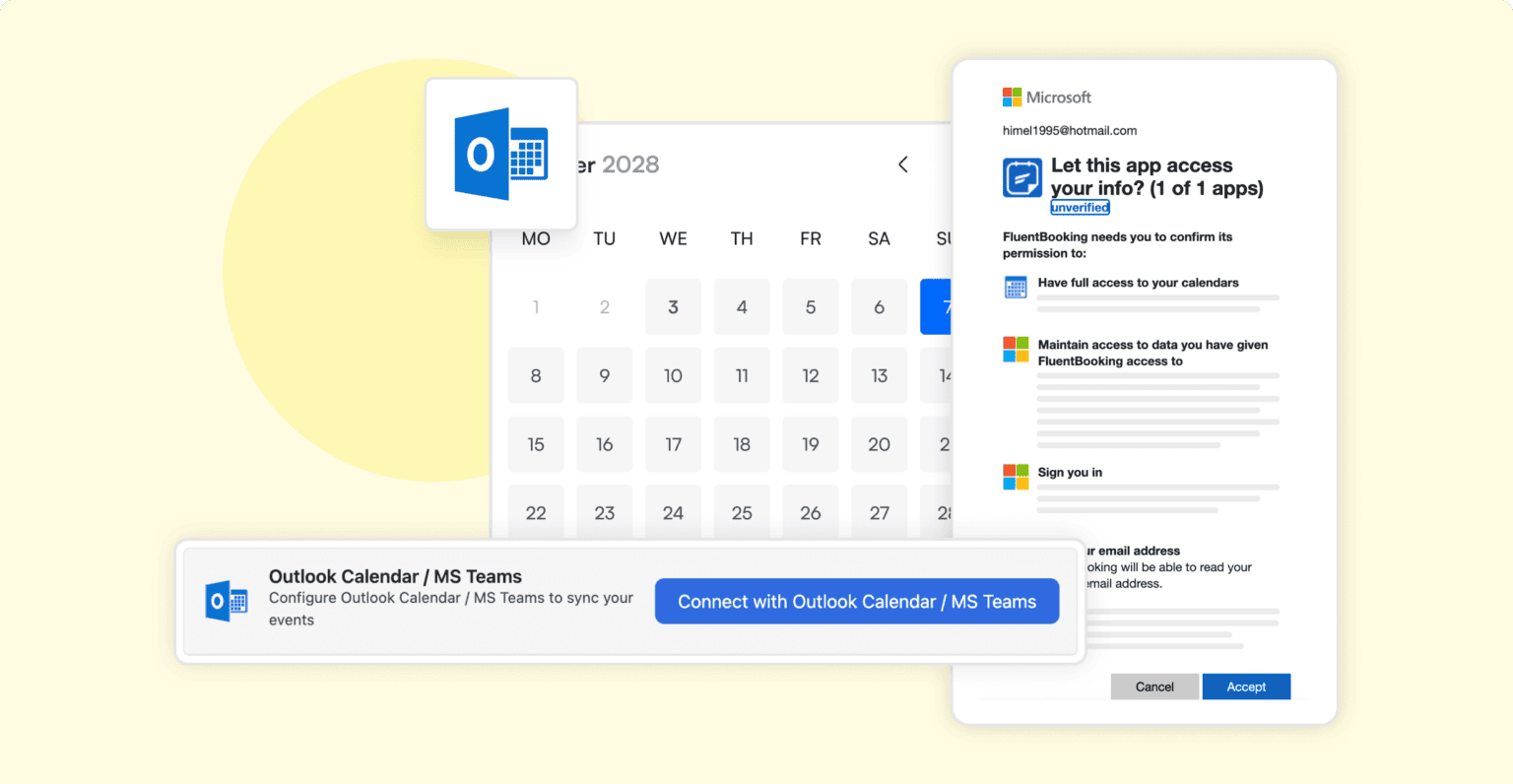This screenshot has height=784, width=1513.
Task: Accept the app permission request
Action: point(1245,686)
